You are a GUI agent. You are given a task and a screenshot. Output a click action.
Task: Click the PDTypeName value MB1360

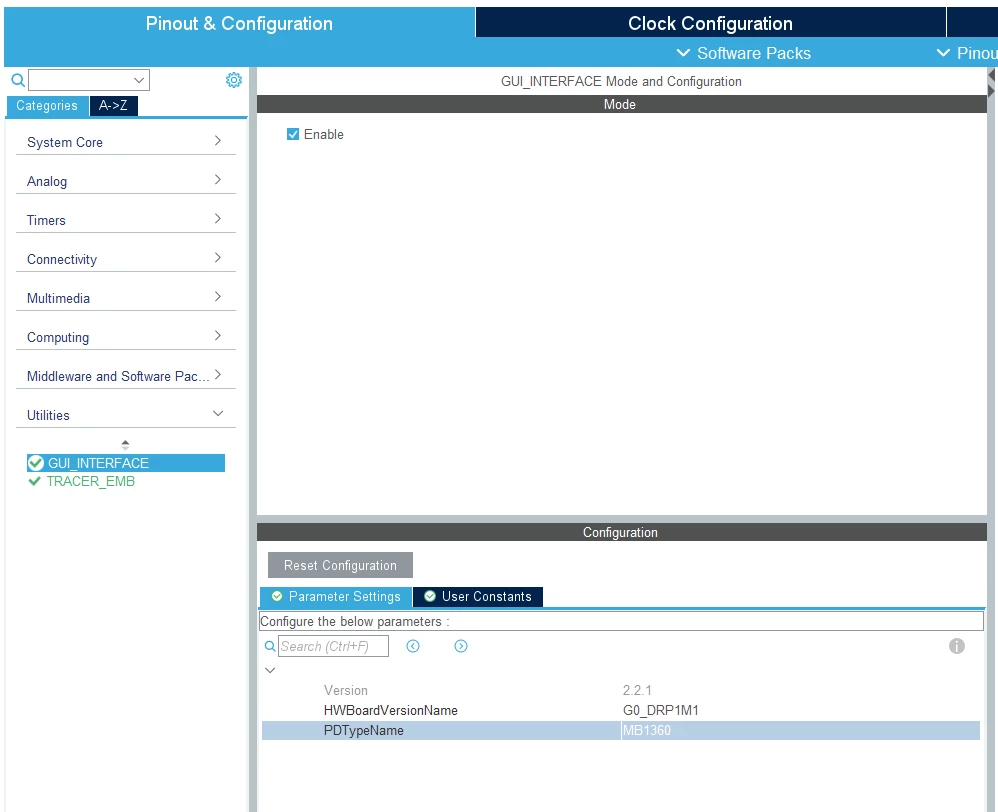tap(647, 731)
